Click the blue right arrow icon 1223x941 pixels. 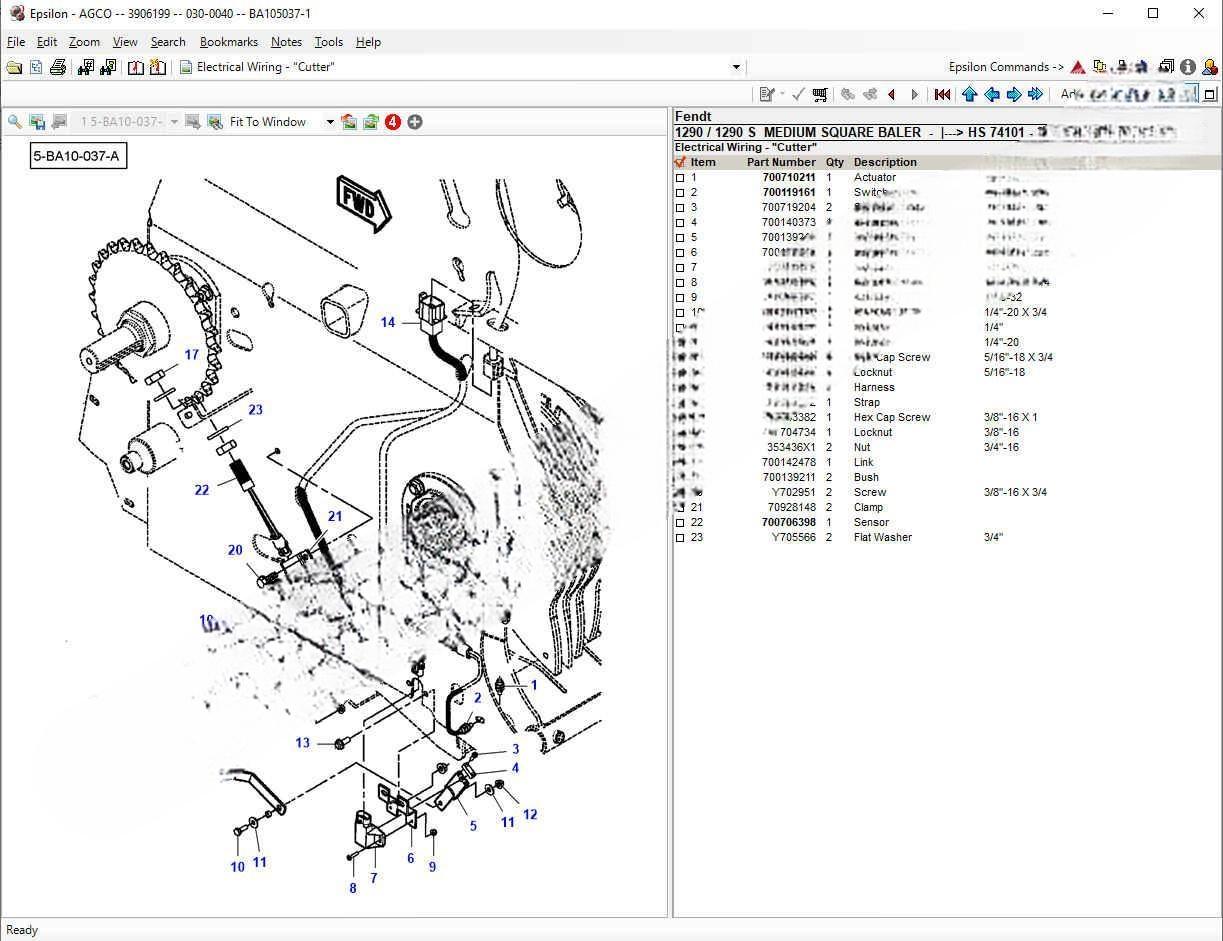tap(1014, 94)
